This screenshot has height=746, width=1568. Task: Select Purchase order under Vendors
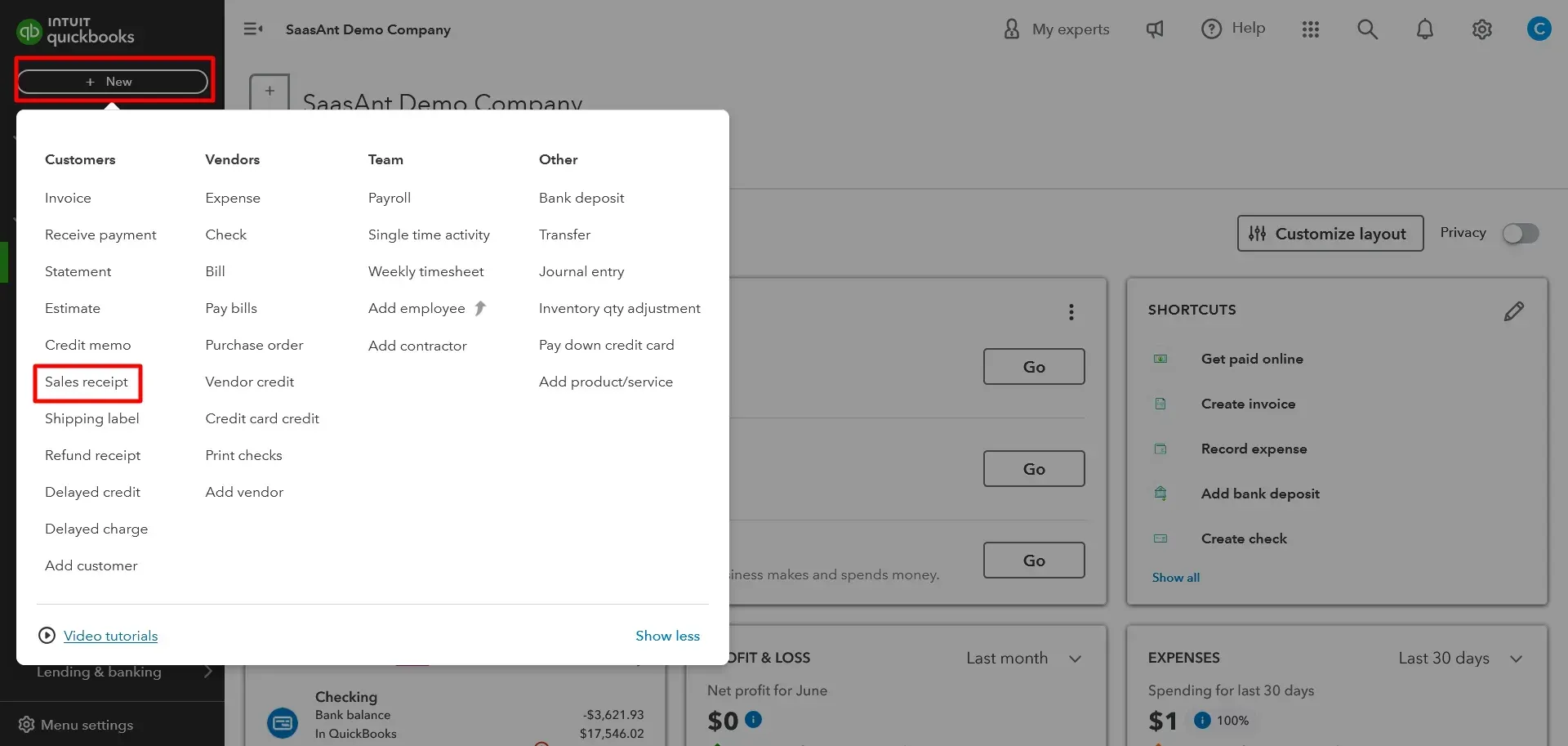[x=254, y=346]
